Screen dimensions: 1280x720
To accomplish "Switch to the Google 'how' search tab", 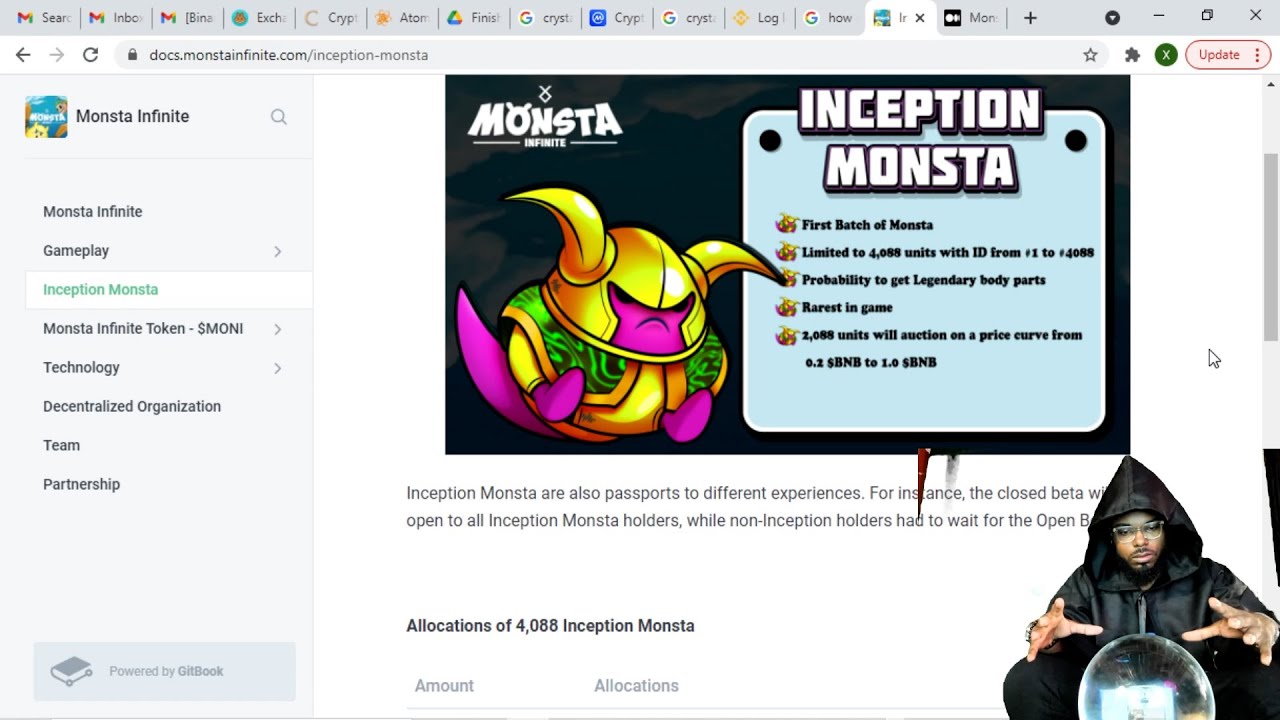I will point(830,18).
